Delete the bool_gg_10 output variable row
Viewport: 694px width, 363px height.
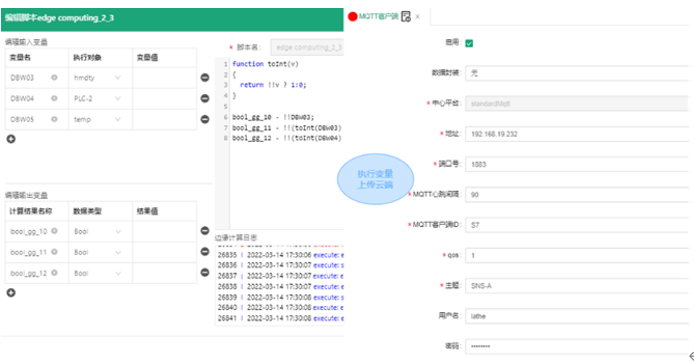tap(205, 231)
